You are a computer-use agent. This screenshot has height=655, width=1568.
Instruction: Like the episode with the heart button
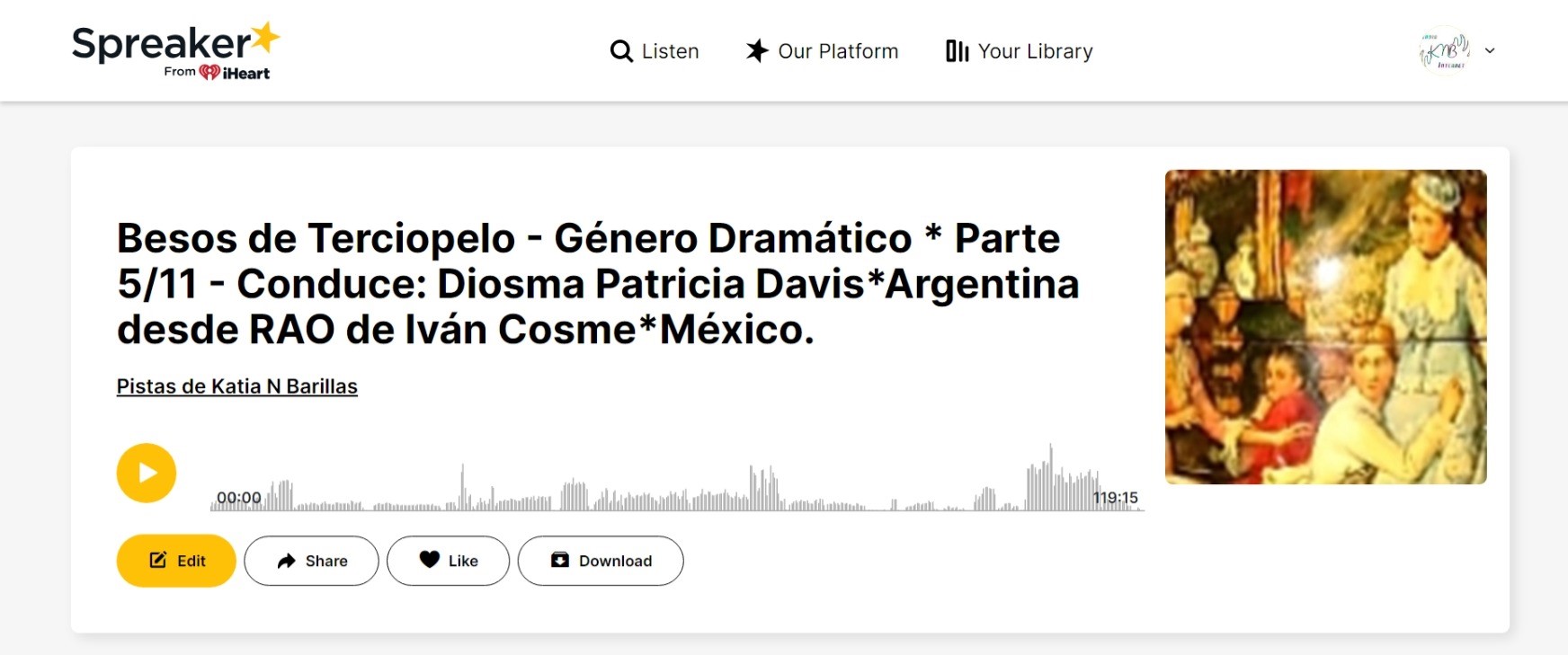coord(448,561)
